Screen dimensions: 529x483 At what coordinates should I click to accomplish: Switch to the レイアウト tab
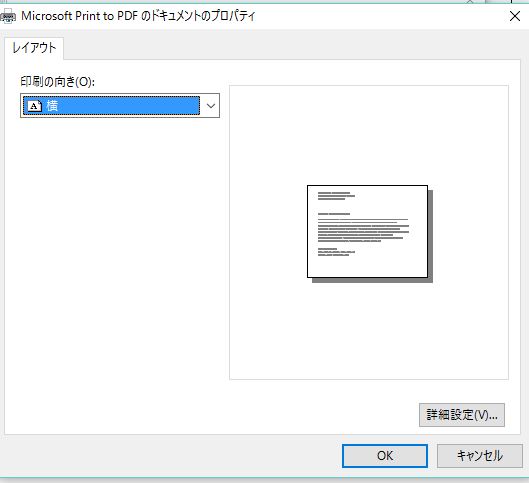coord(34,48)
